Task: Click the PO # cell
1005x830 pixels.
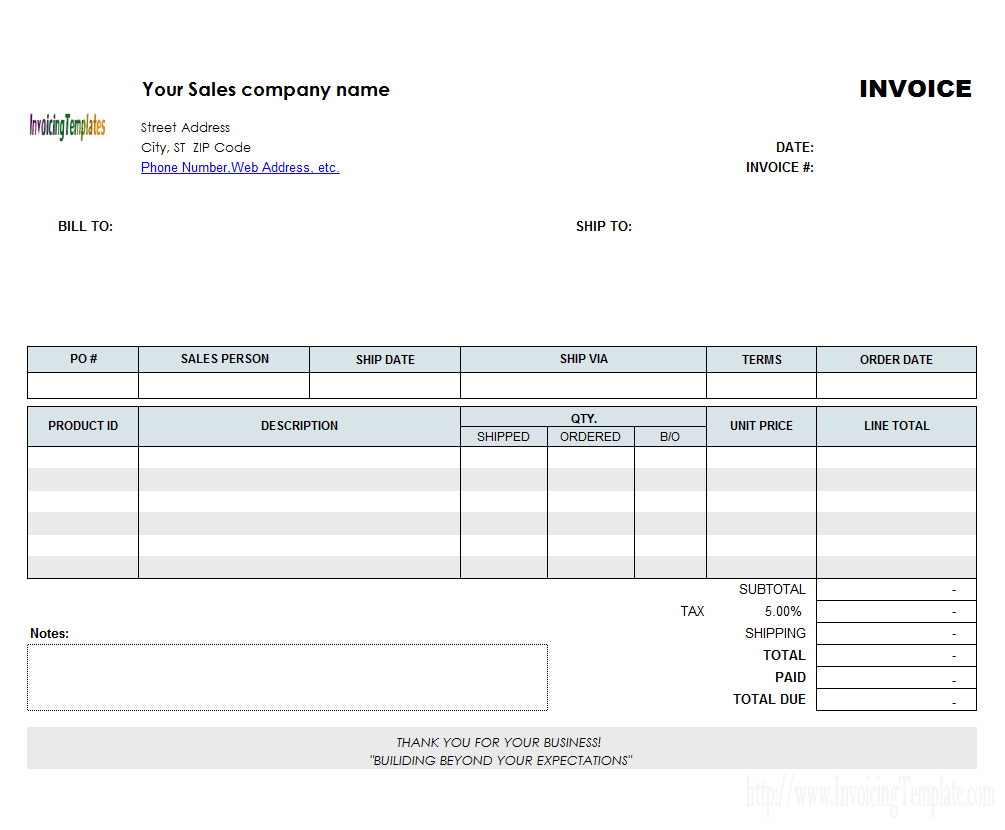Action: click(x=82, y=385)
